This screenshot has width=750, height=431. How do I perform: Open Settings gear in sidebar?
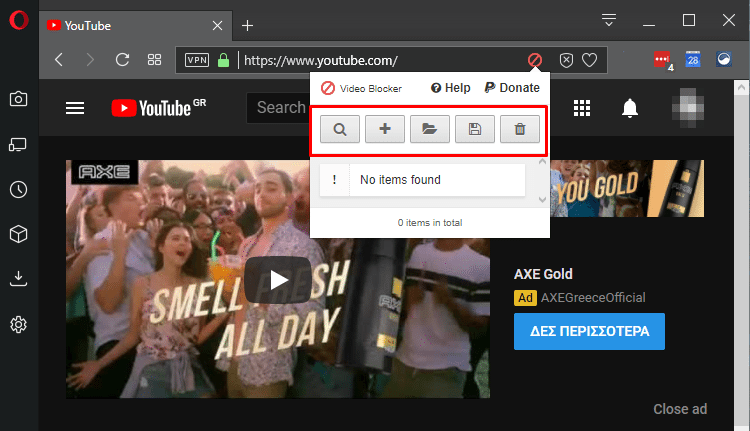(18, 324)
